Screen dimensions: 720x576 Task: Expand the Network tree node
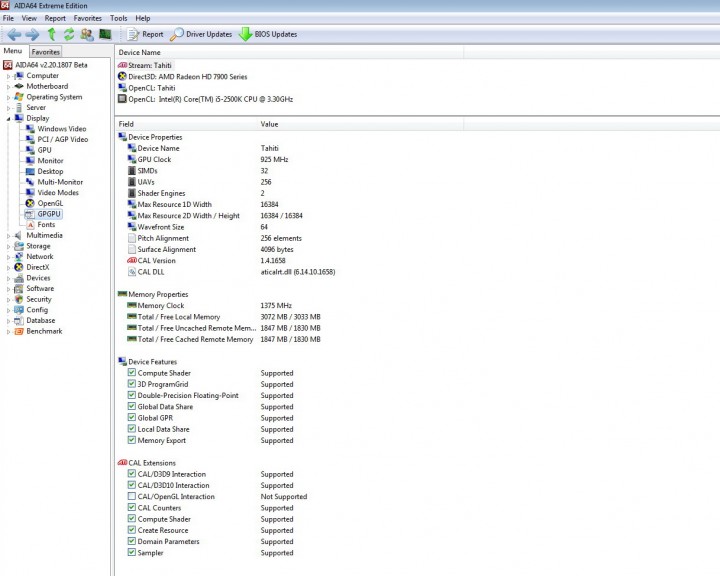8,257
